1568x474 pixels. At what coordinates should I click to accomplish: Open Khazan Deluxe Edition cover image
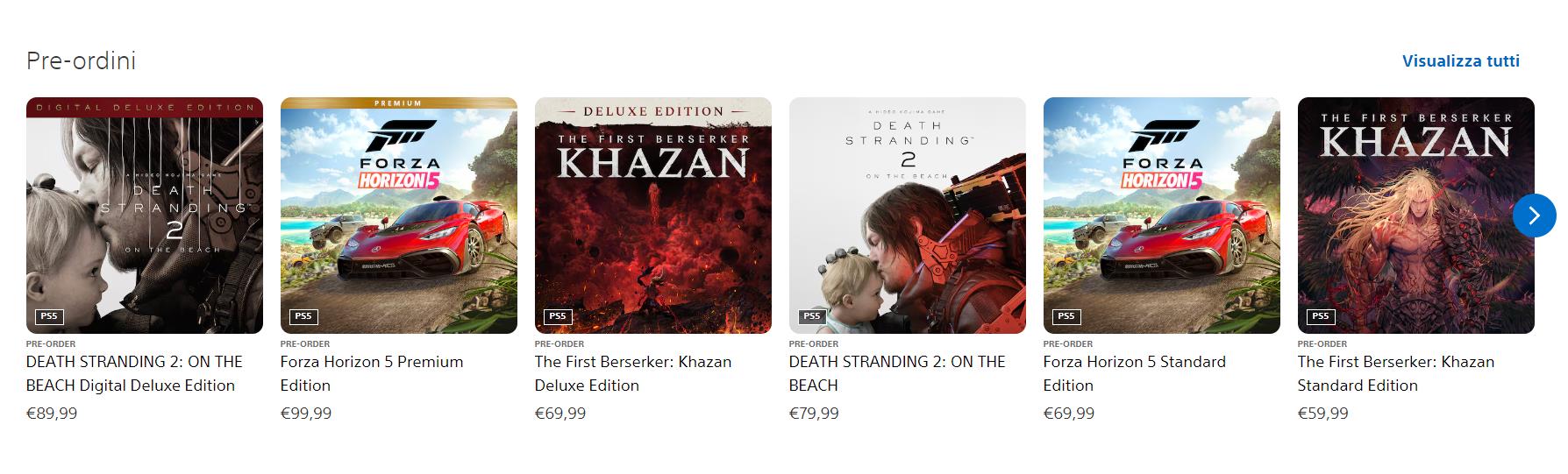click(653, 216)
